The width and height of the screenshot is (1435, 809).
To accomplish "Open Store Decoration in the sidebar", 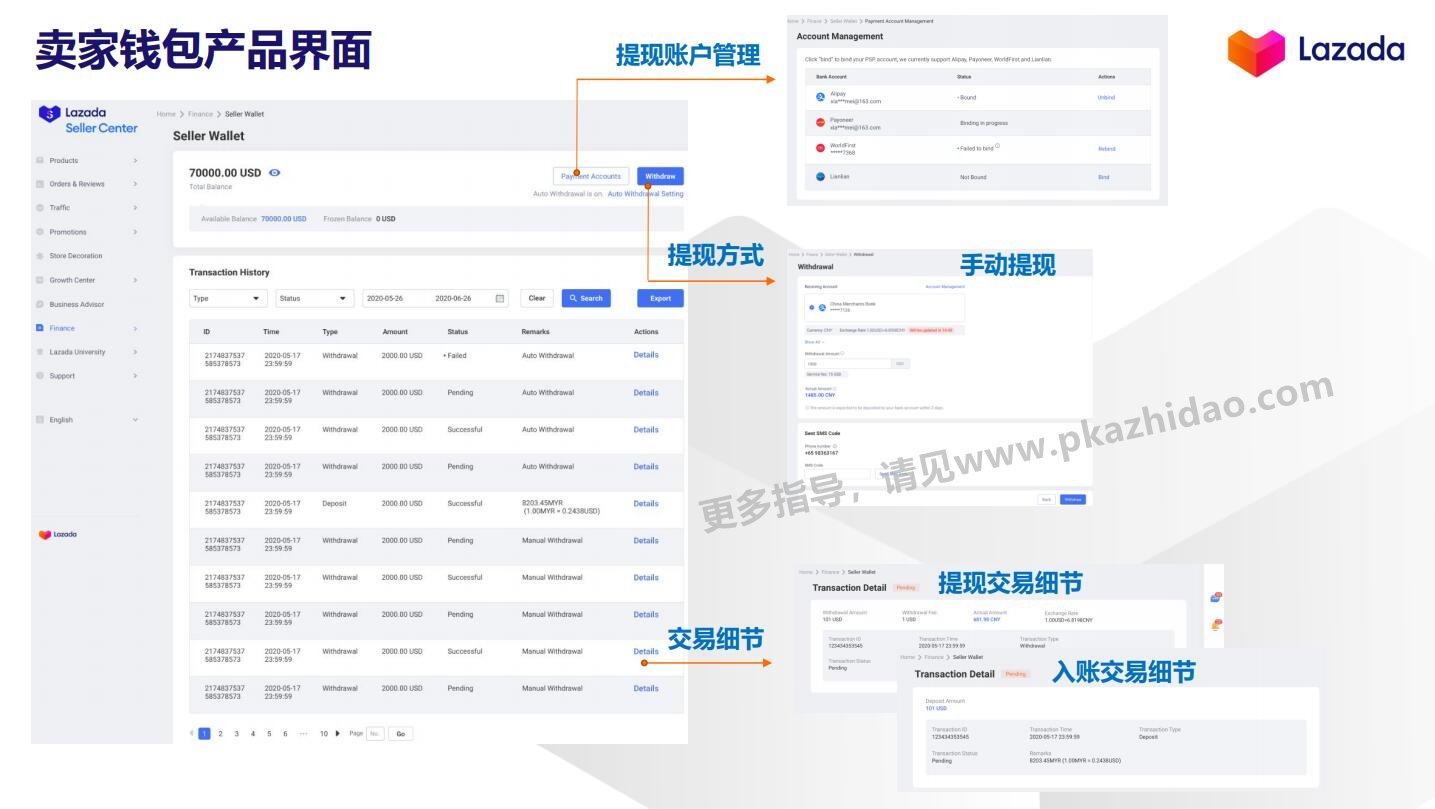I will (75, 256).
